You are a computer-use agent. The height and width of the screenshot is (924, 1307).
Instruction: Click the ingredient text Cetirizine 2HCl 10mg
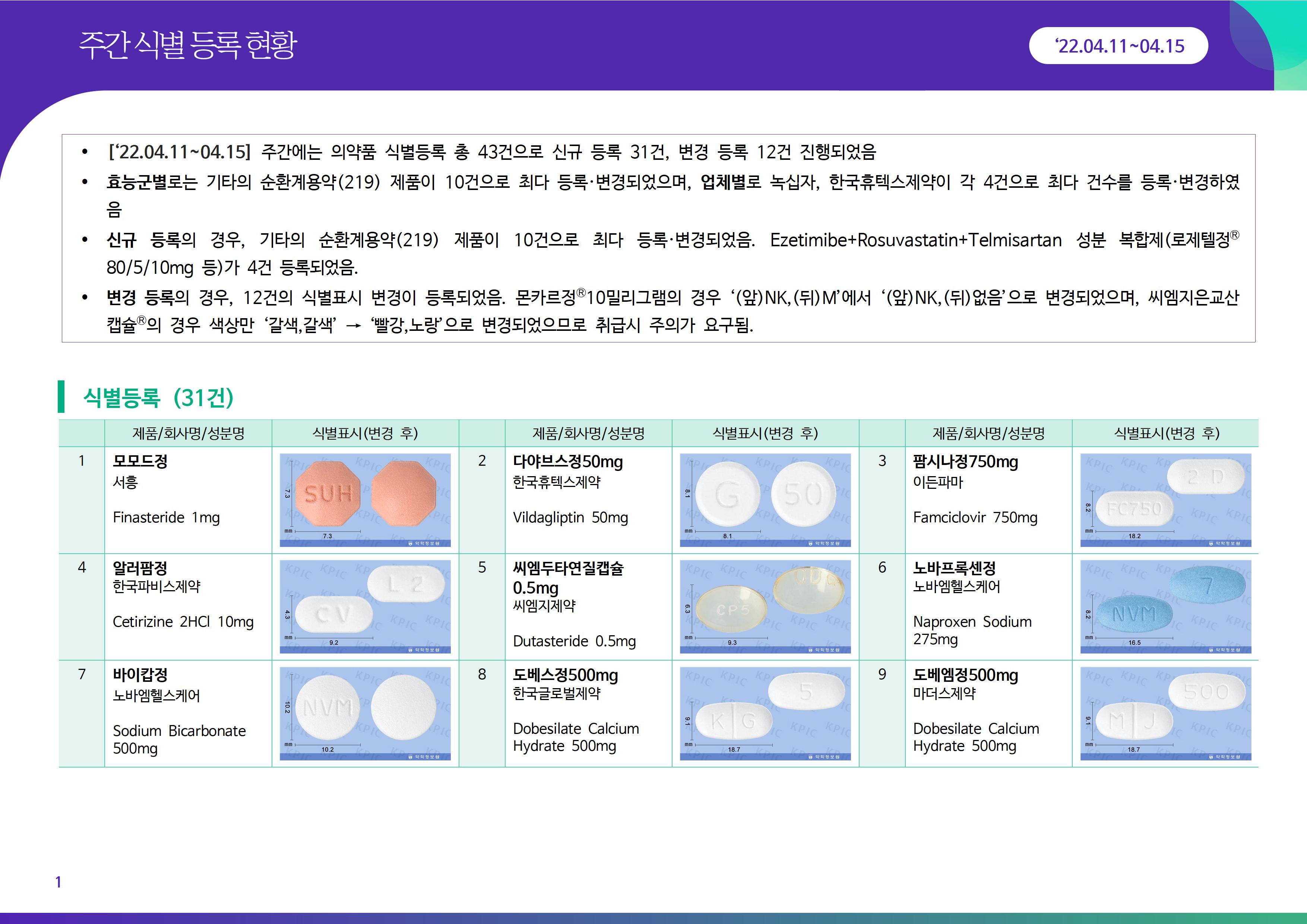point(183,622)
